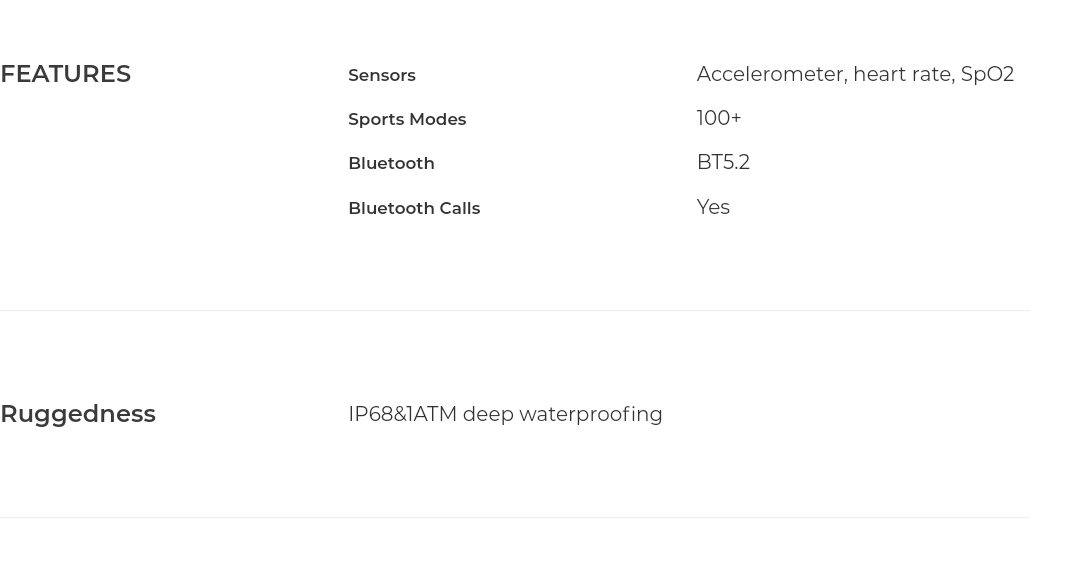
Task: Select the BT5.2 version value
Action: point(723,162)
